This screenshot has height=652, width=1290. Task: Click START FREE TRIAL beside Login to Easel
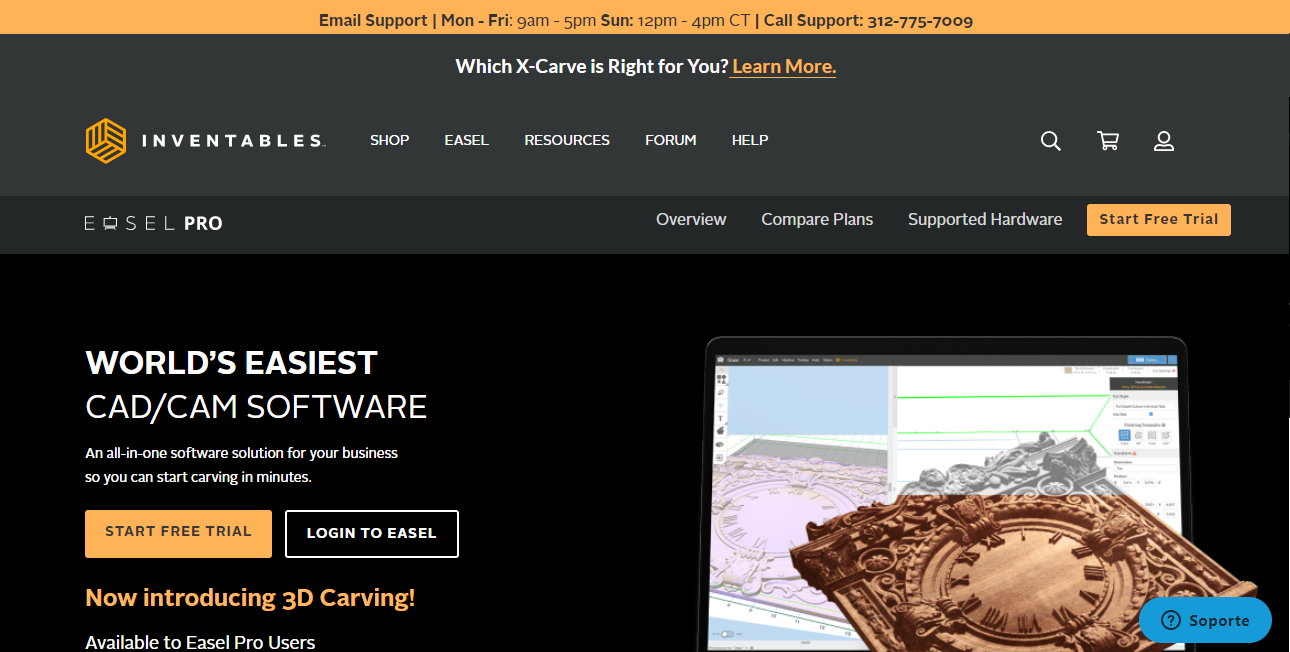click(x=178, y=533)
